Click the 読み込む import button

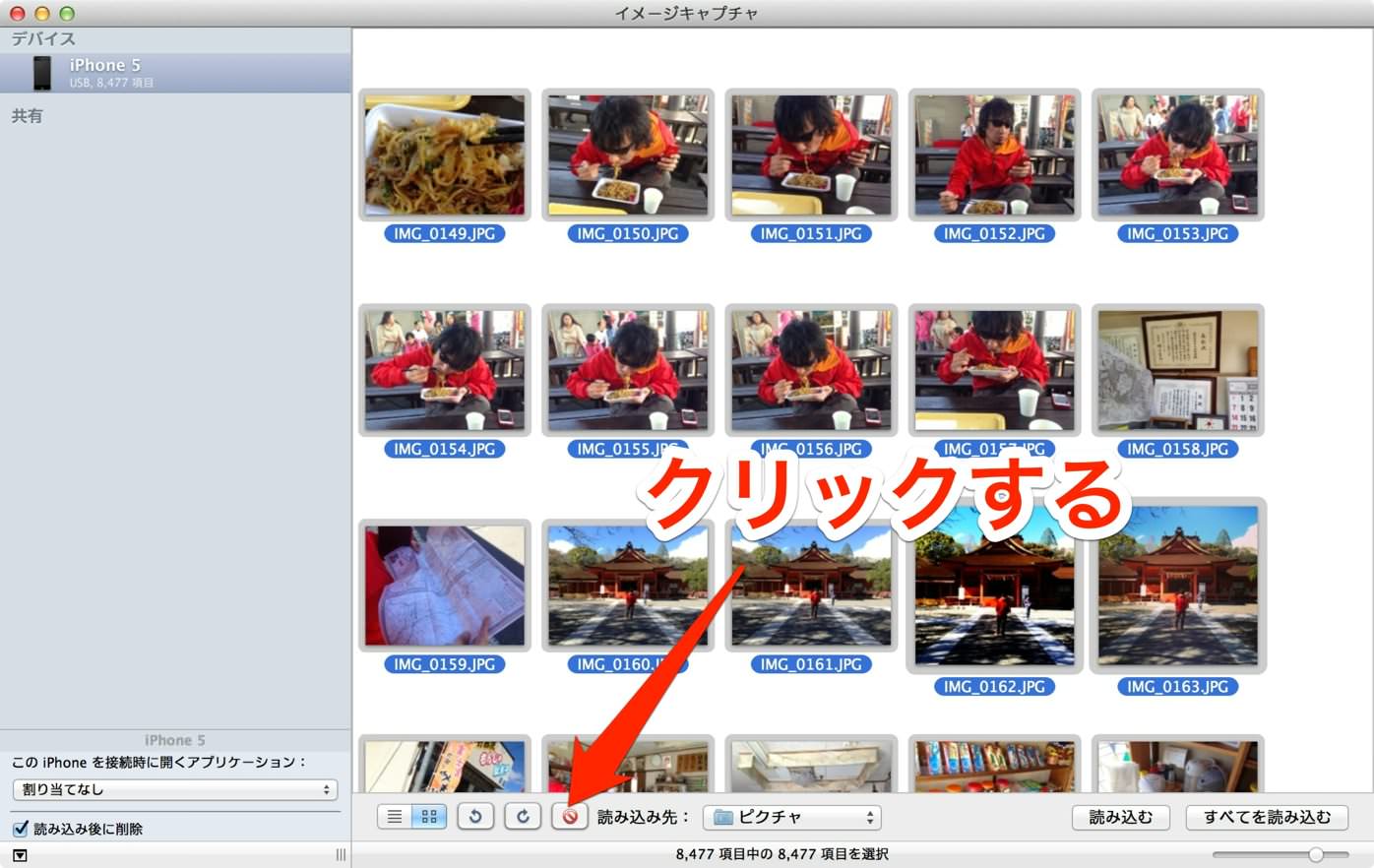[1120, 817]
